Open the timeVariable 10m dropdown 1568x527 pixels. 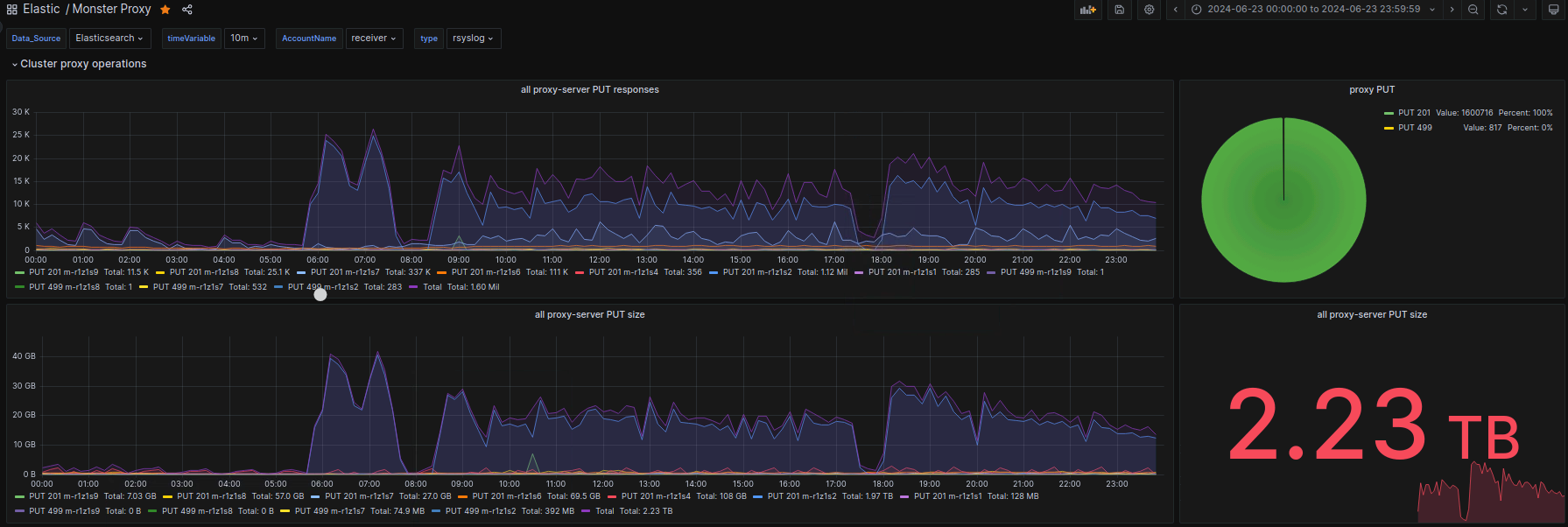pos(244,39)
